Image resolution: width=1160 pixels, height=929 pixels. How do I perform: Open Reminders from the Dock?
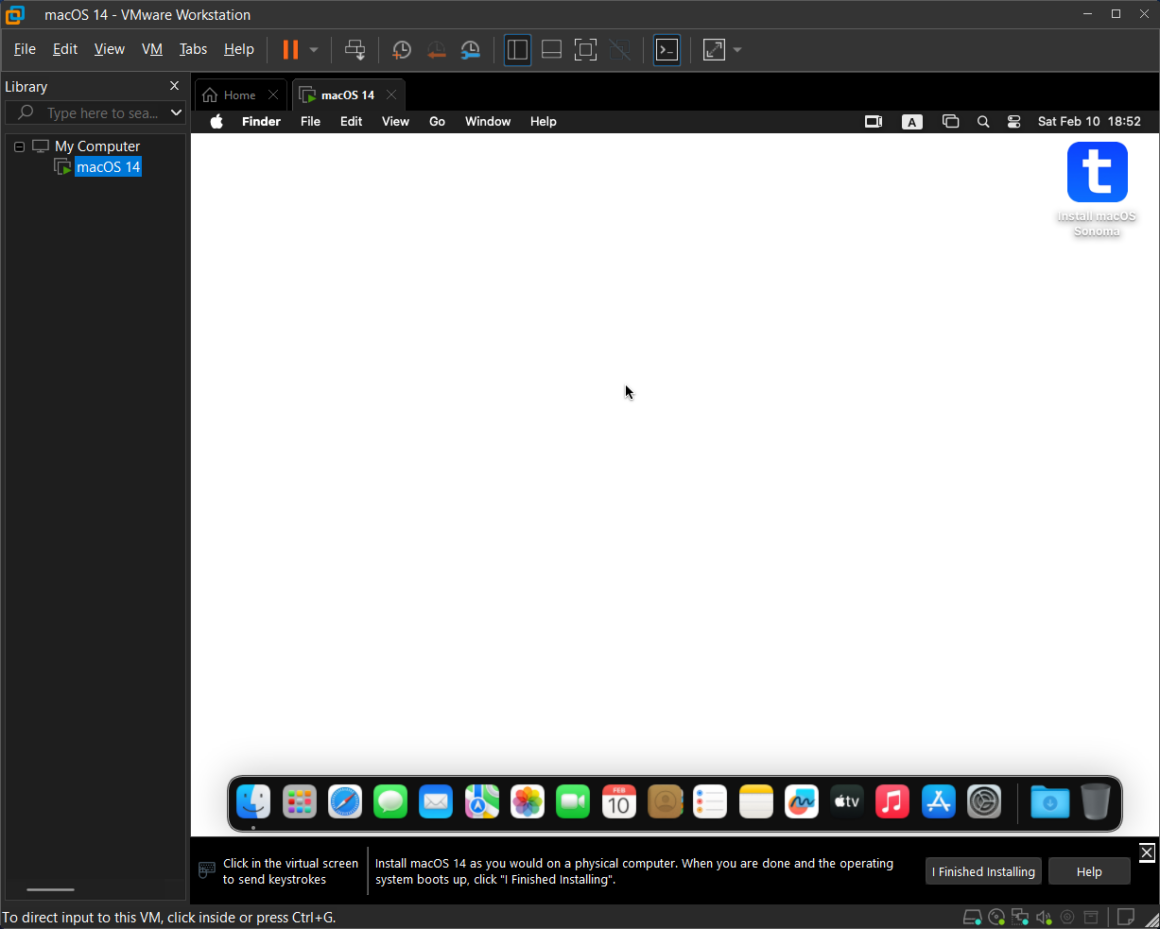click(710, 802)
